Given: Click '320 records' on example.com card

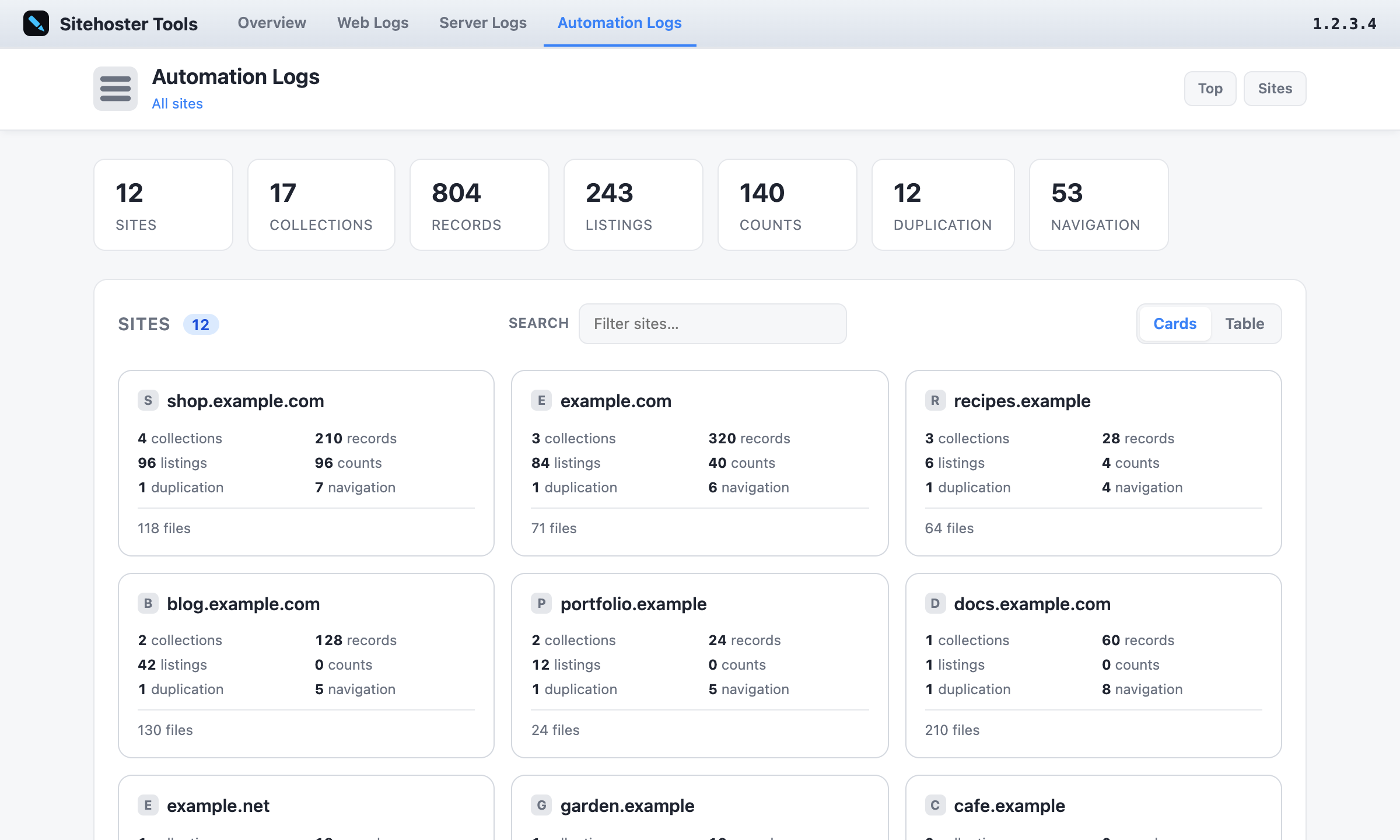Looking at the screenshot, I should tap(749, 438).
